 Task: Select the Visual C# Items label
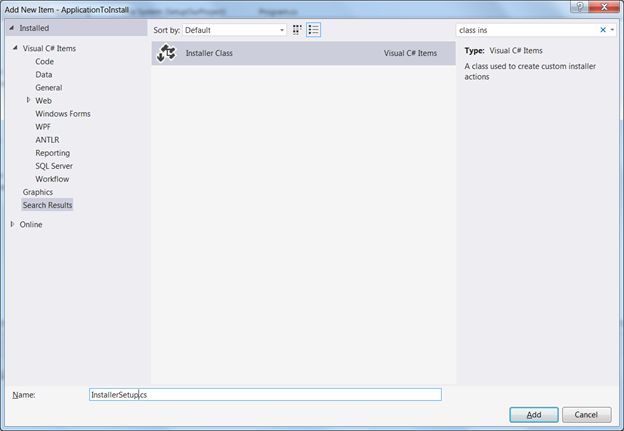[x=49, y=49]
